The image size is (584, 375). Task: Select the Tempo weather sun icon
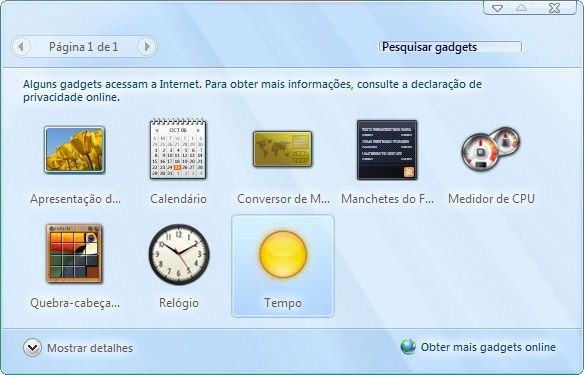[283, 254]
